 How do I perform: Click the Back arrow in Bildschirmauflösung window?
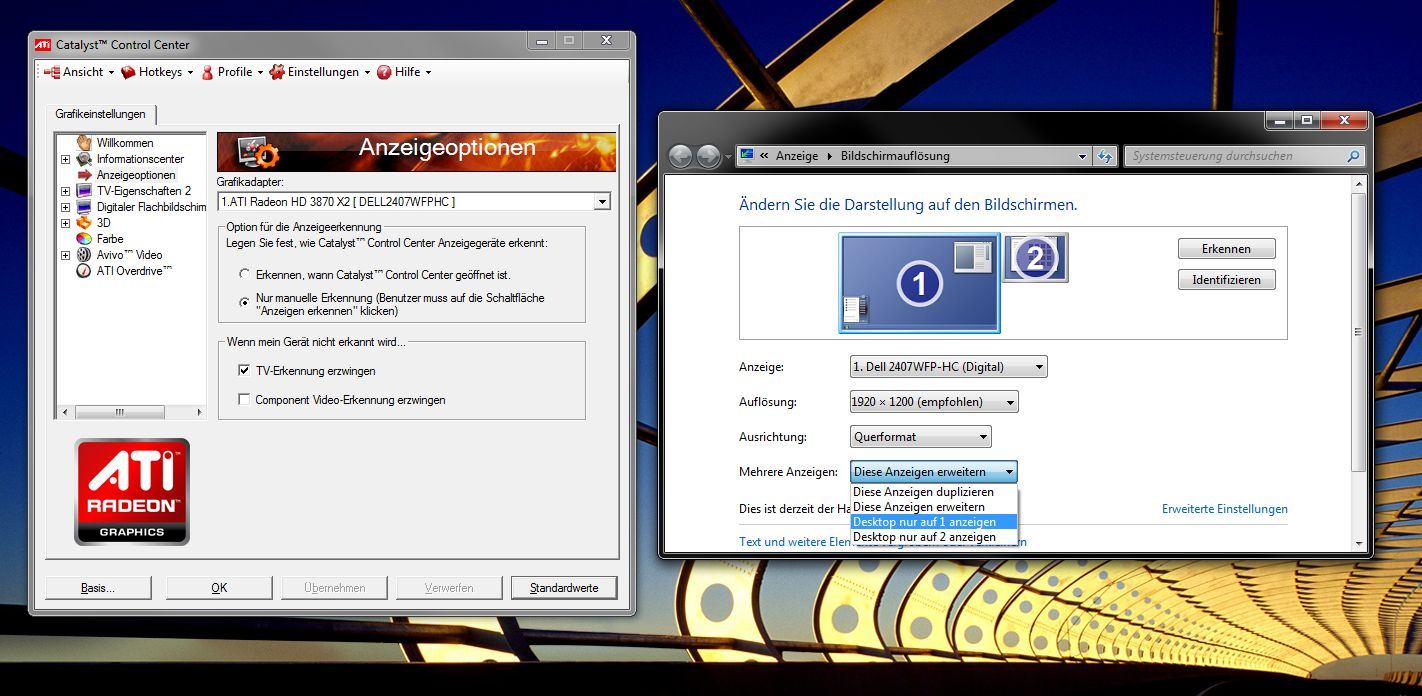[x=681, y=156]
